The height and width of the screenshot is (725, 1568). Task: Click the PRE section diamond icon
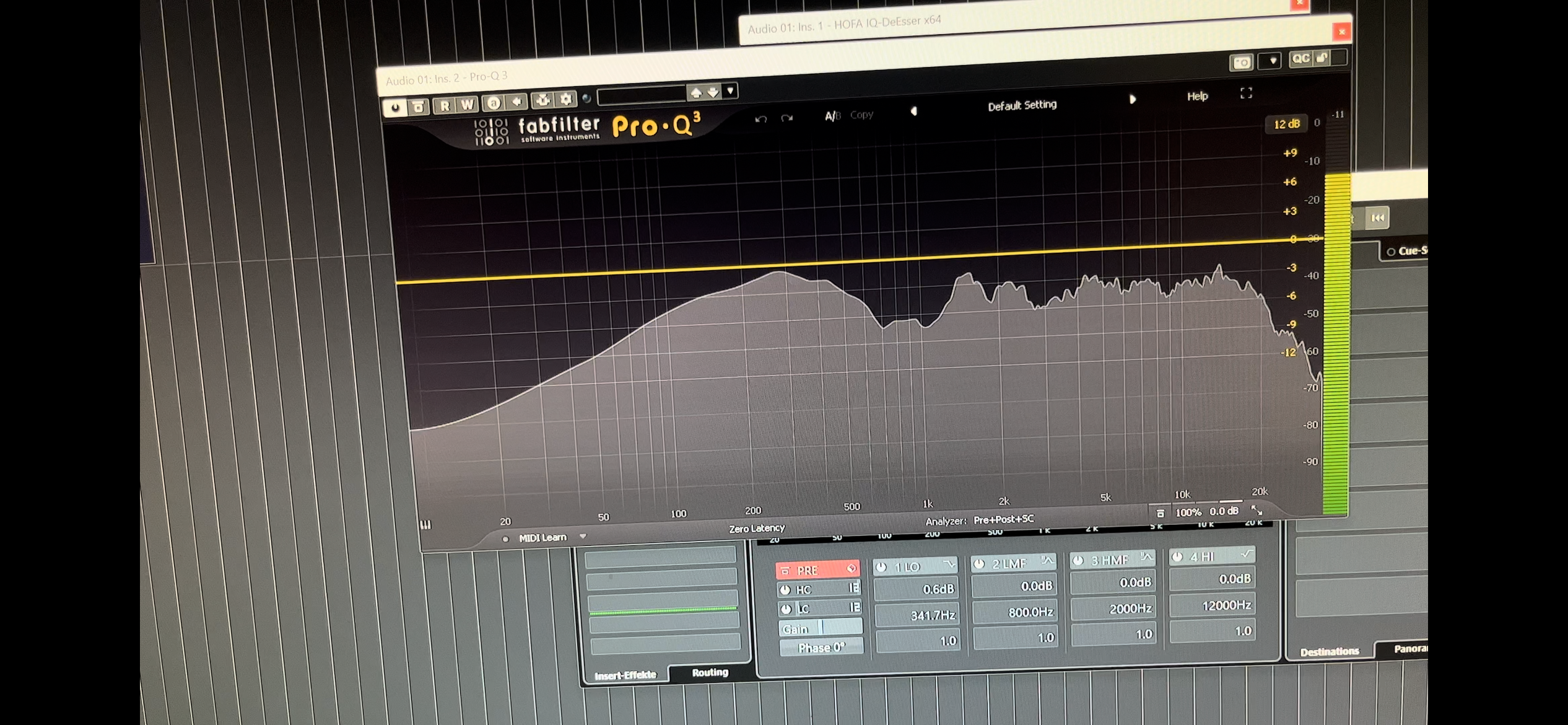tap(852, 568)
